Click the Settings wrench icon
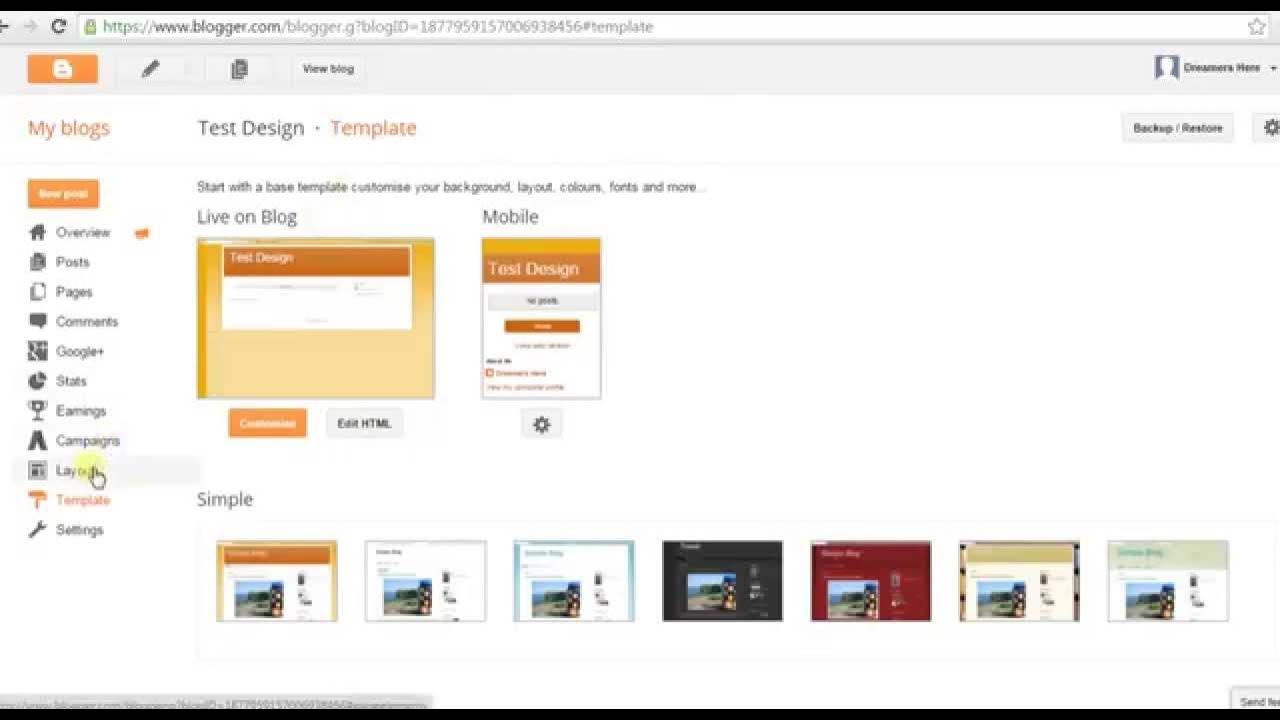The width and height of the screenshot is (1280, 720). tap(38, 529)
